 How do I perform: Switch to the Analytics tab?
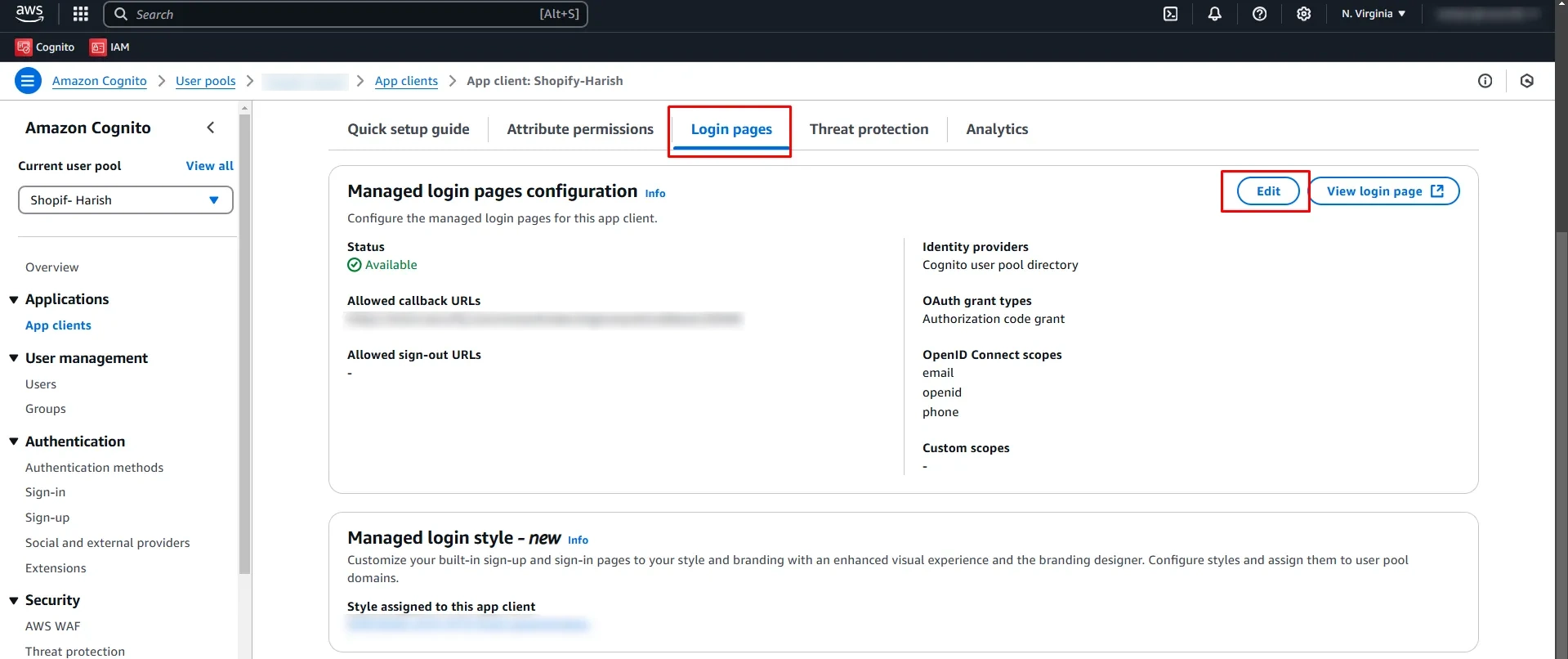pos(997,129)
